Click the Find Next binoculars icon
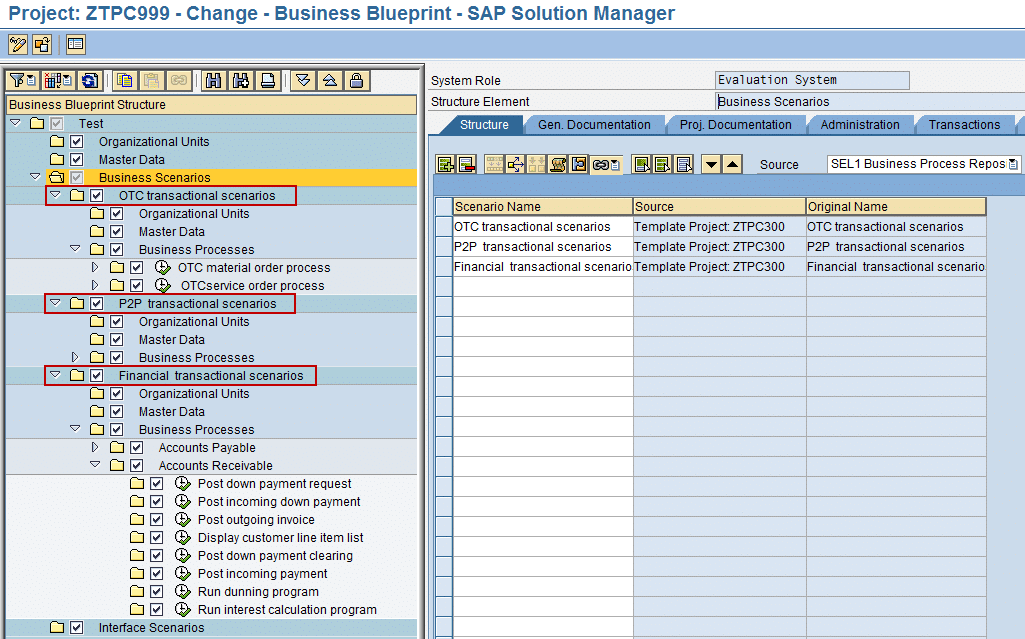The height and width of the screenshot is (639, 1025). coord(239,80)
